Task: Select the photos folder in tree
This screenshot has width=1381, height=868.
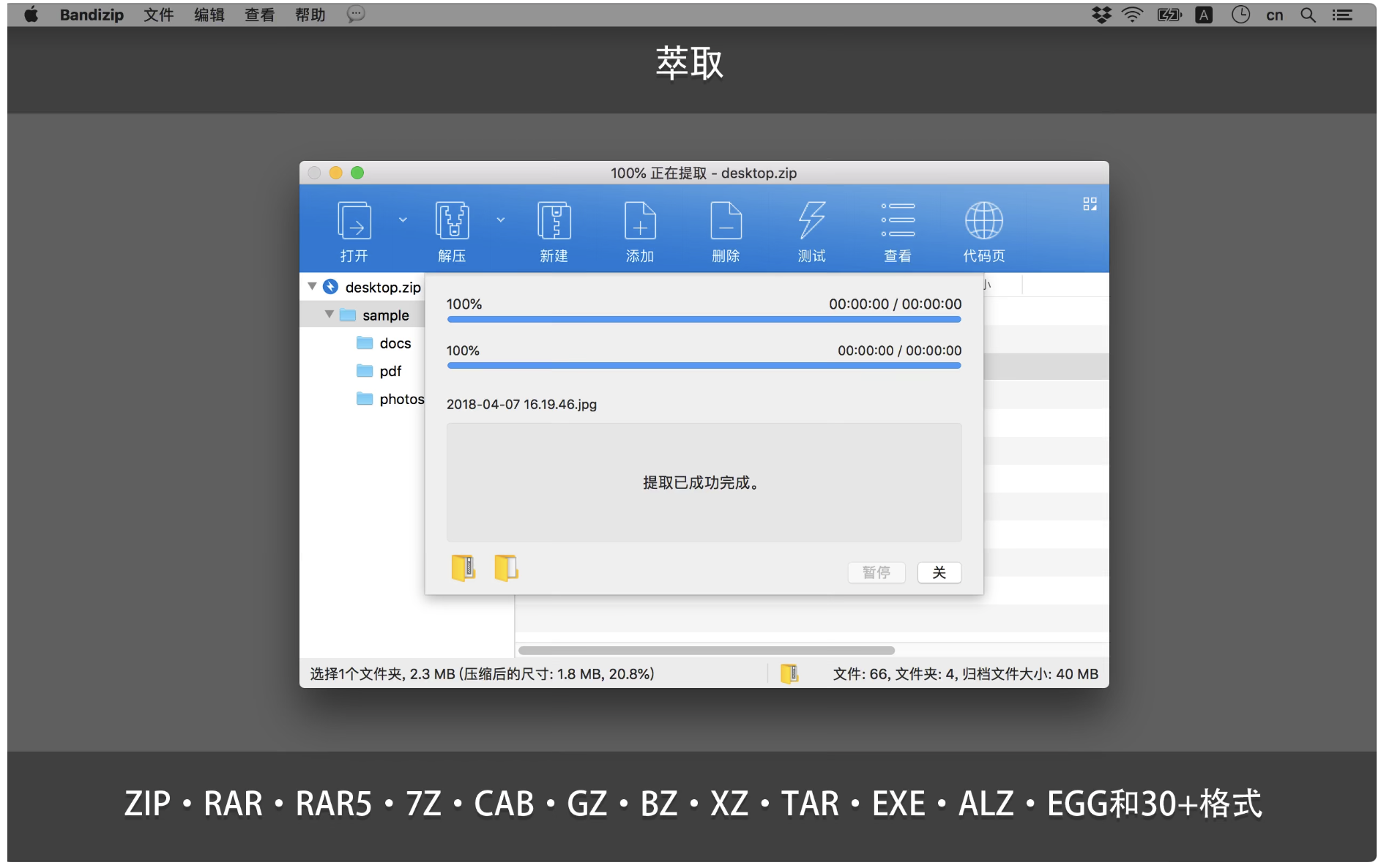Action: [x=401, y=399]
